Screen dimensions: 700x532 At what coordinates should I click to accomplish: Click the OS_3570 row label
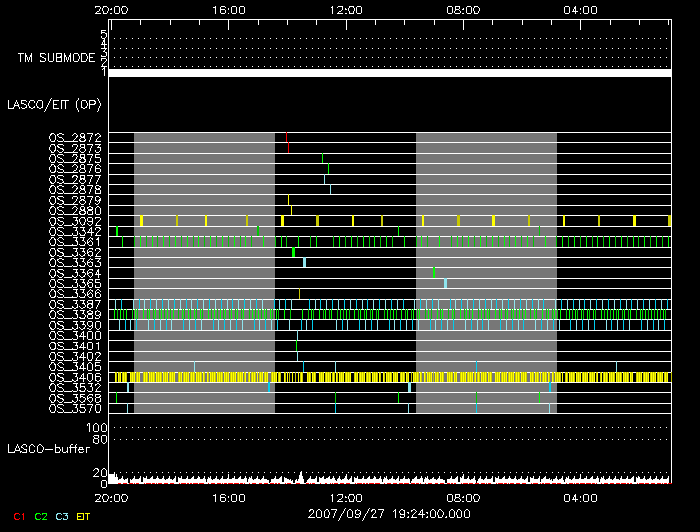click(75, 408)
